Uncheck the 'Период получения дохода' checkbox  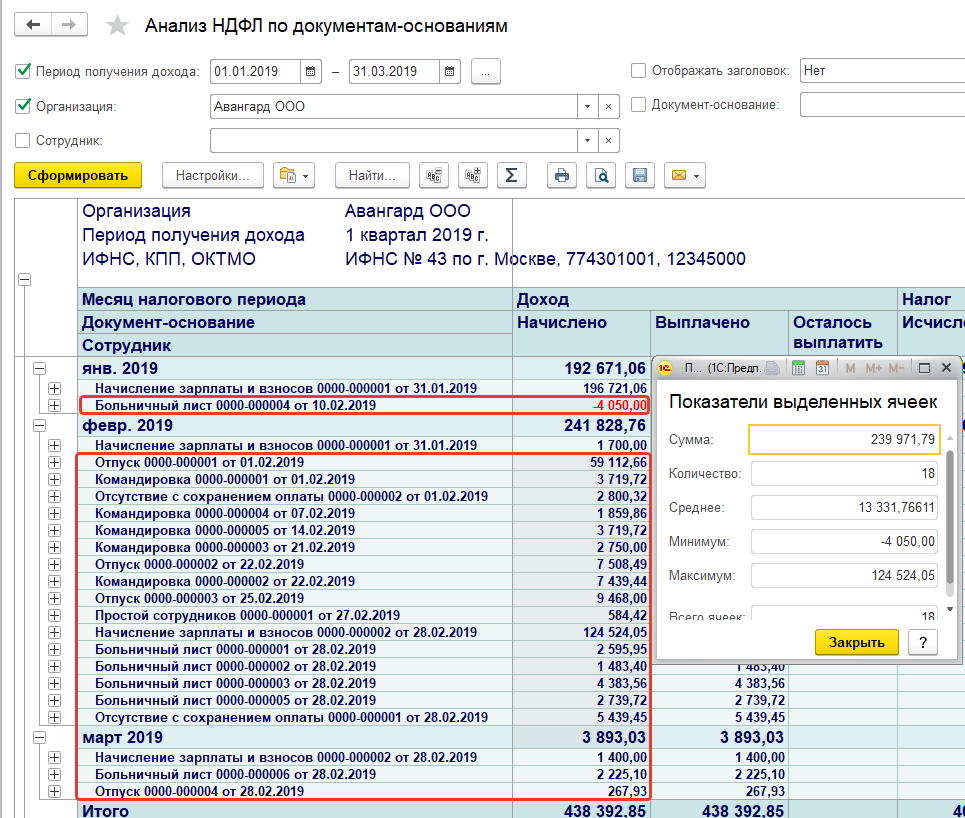click(23, 72)
